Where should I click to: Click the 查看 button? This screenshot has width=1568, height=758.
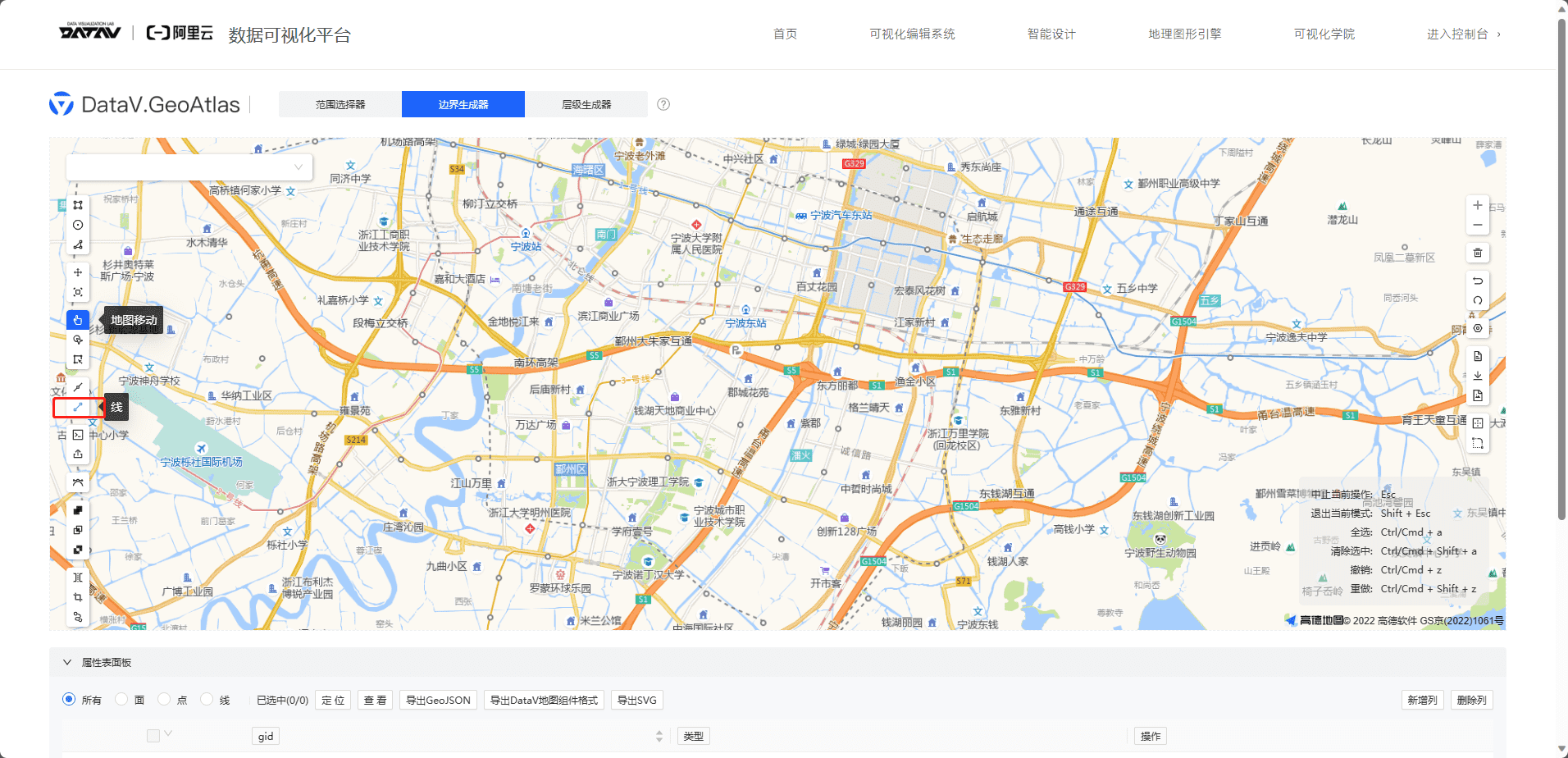(x=375, y=700)
